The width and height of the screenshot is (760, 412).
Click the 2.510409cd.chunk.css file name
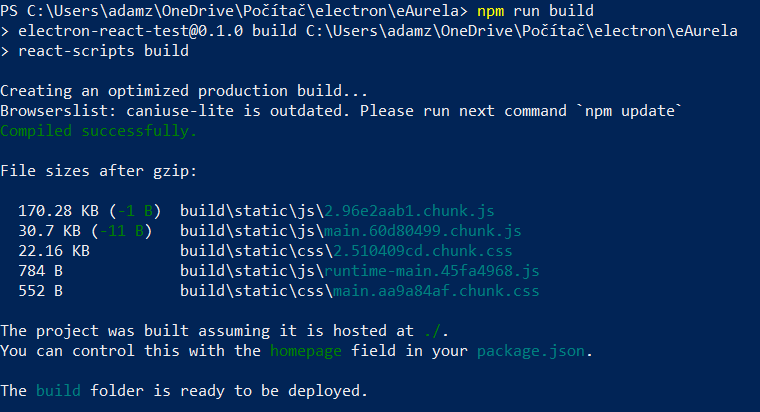click(x=423, y=251)
